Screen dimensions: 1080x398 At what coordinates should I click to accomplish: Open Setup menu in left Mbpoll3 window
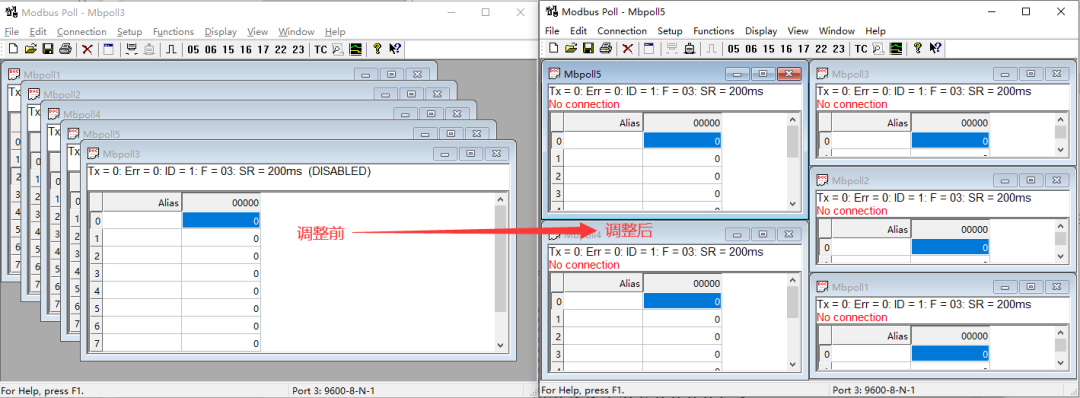tap(129, 32)
